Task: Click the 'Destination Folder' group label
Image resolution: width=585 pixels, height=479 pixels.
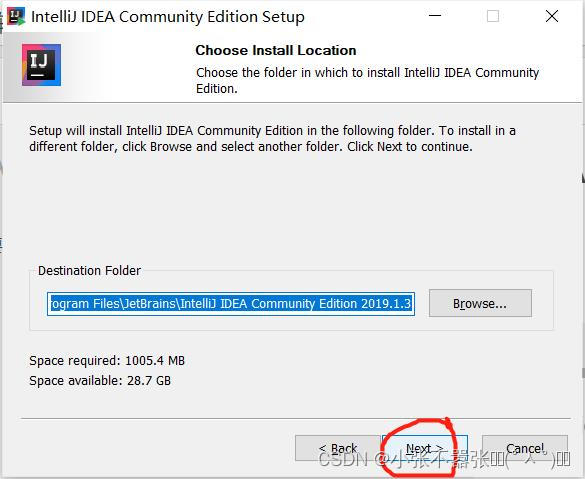Action: [90, 270]
